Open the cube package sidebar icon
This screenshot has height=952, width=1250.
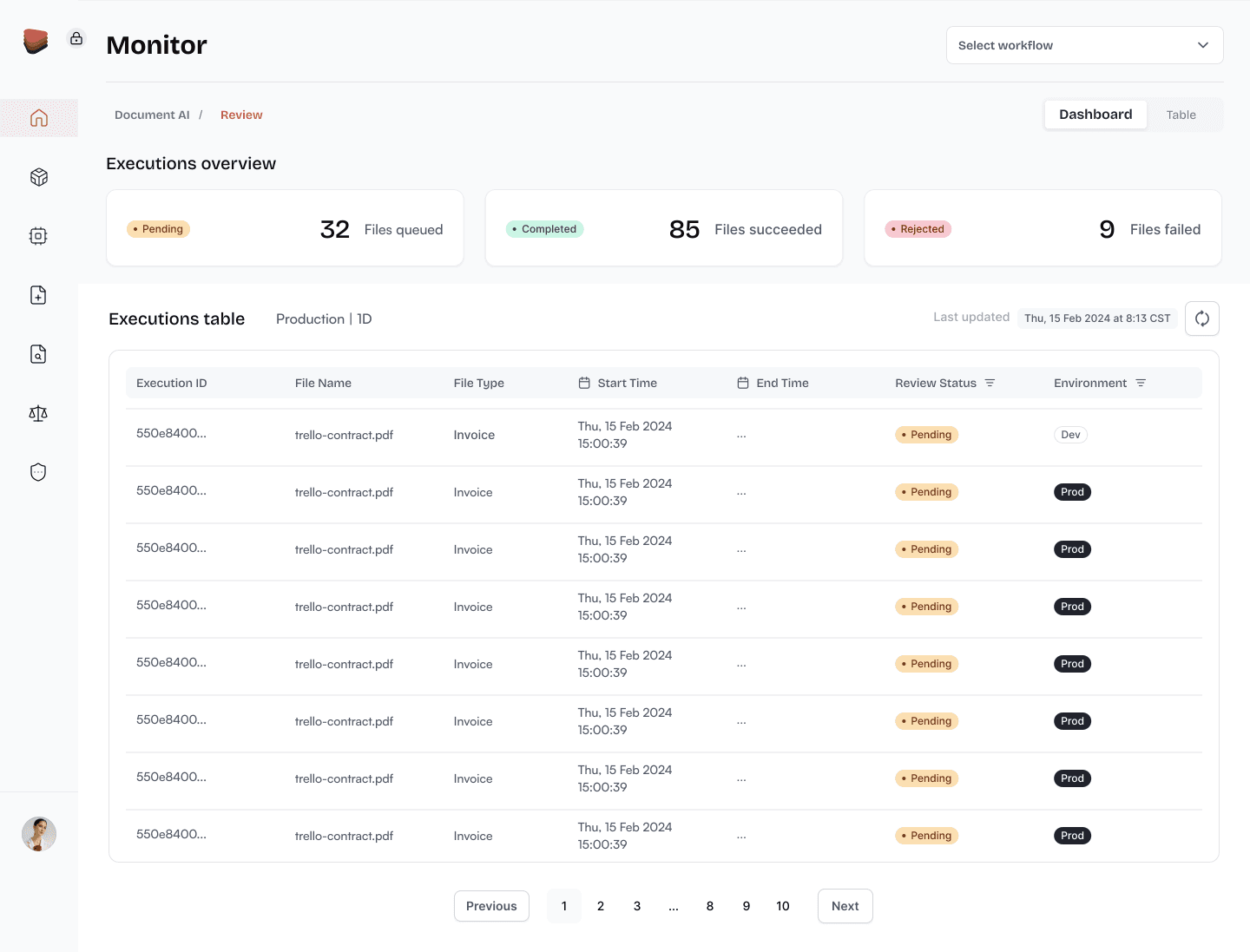38,177
